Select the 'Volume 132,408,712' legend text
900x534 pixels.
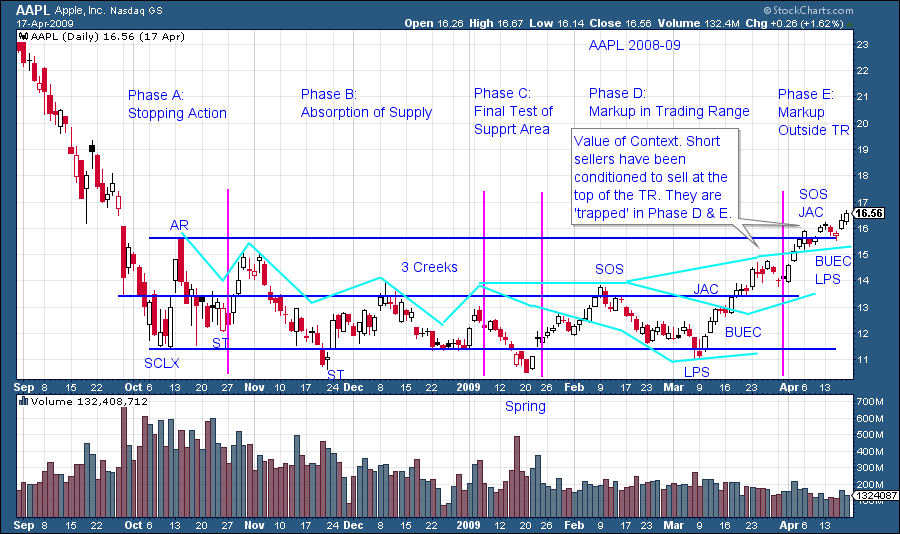tap(89, 401)
